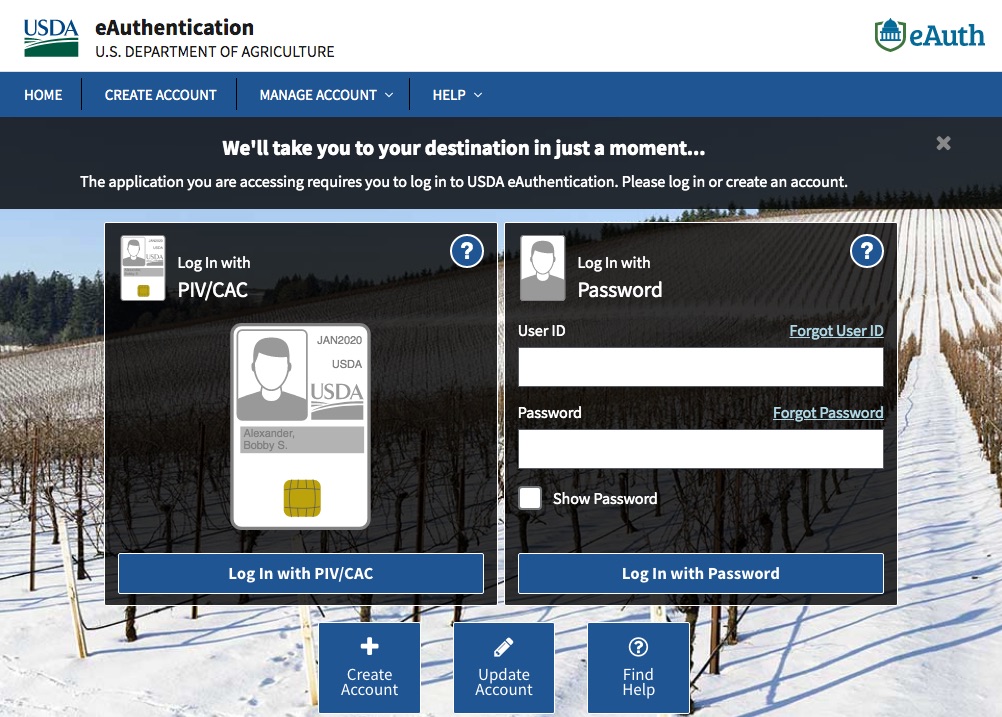The height and width of the screenshot is (717, 1002).
Task: Click the Create Account plus tile
Action: (x=369, y=667)
